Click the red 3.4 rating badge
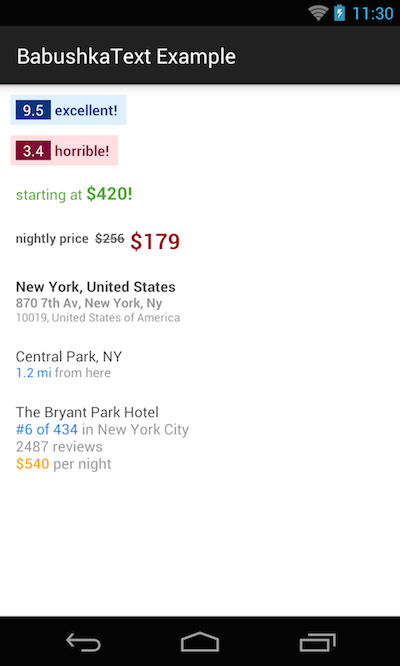Viewport: 400px width, 666px height. (33, 151)
